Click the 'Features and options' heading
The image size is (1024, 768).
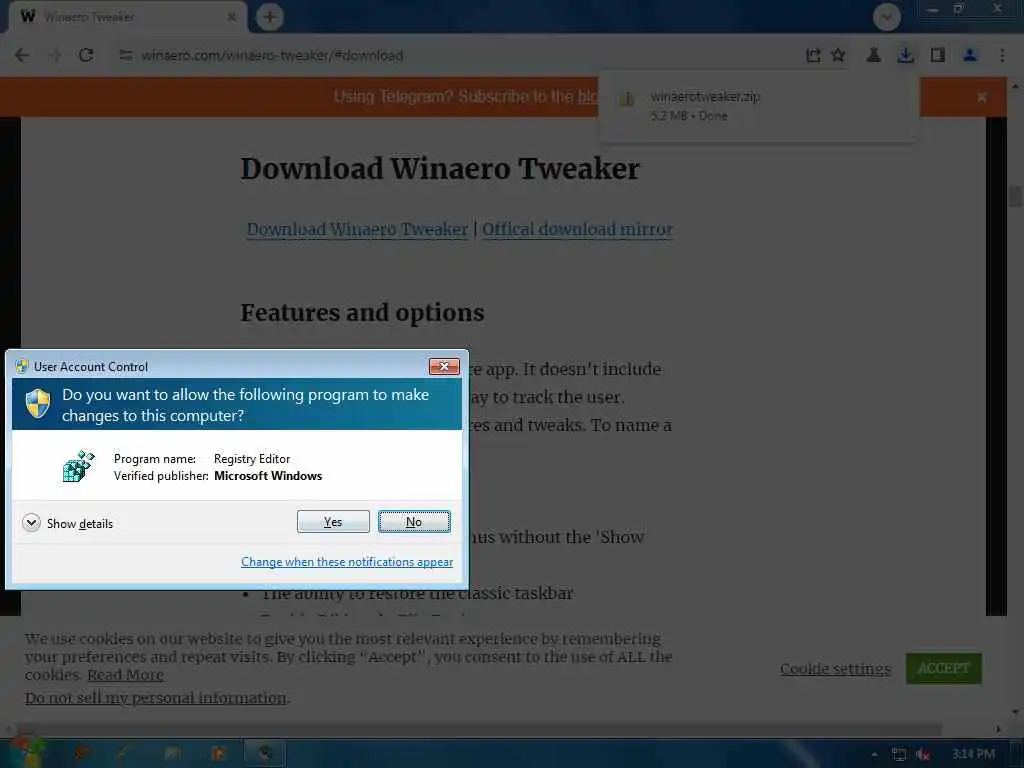coord(362,313)
